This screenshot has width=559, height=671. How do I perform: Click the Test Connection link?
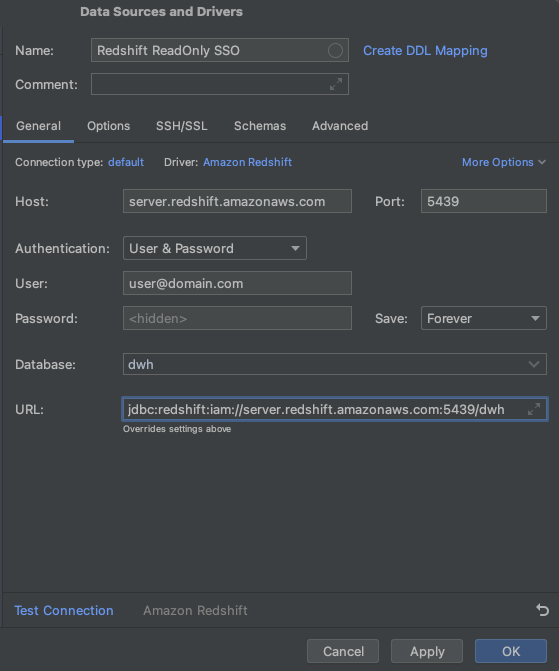click(64, 610)
